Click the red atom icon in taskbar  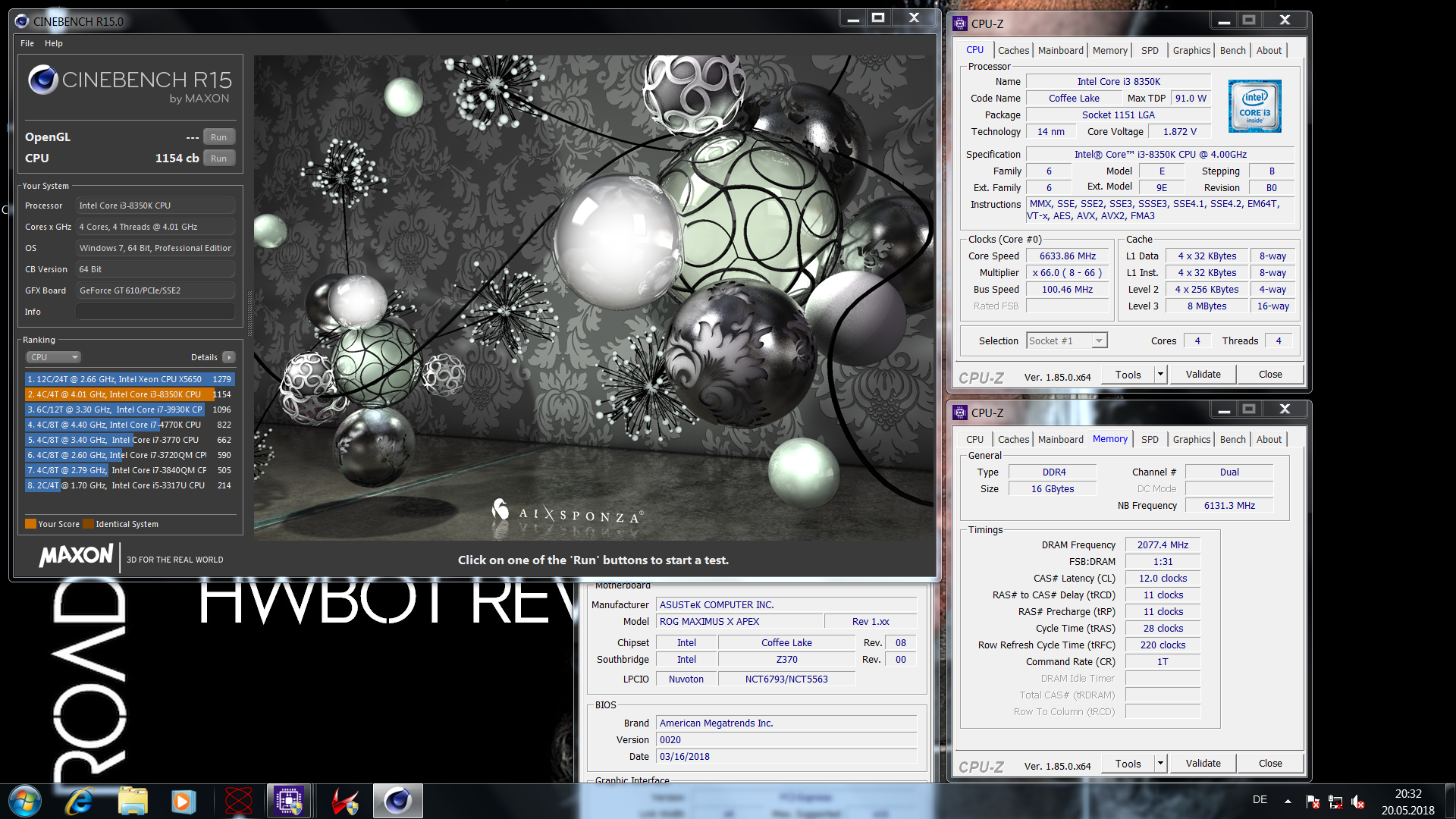click(x=238, y=801)
